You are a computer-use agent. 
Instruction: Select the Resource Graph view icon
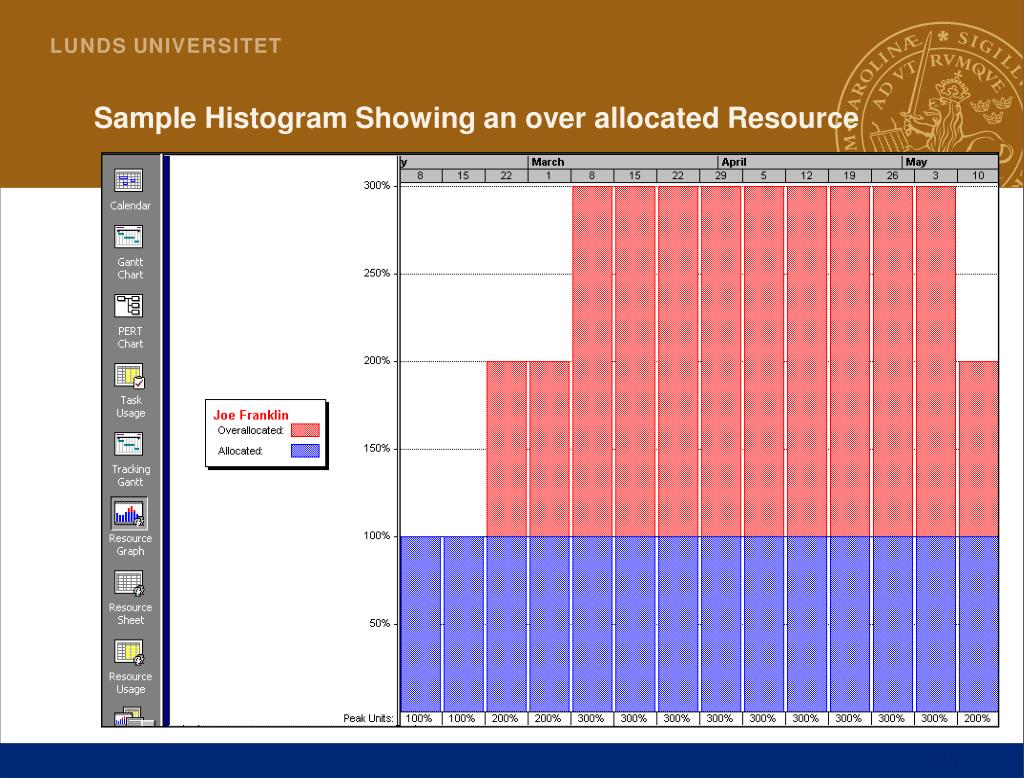pyautogui.click(x=129, y=513)
